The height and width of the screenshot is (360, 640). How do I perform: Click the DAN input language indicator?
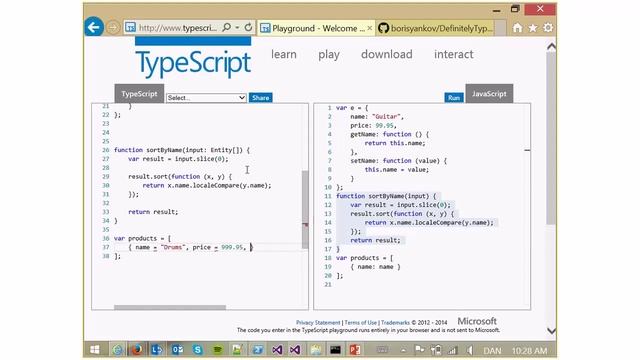pyautogui.click(x=492, y=351)
